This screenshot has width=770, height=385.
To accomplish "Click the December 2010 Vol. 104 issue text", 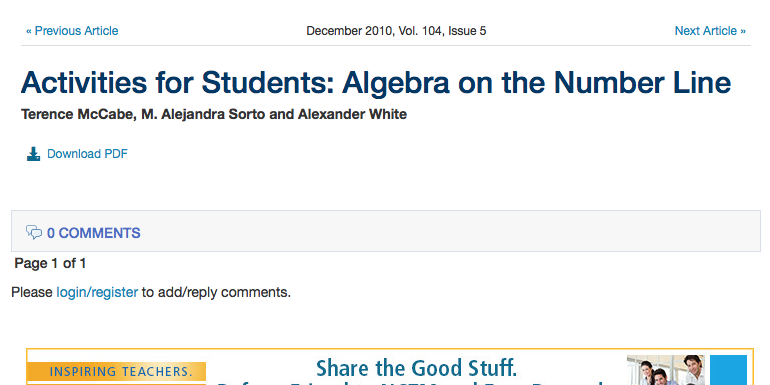I will 396,31.
